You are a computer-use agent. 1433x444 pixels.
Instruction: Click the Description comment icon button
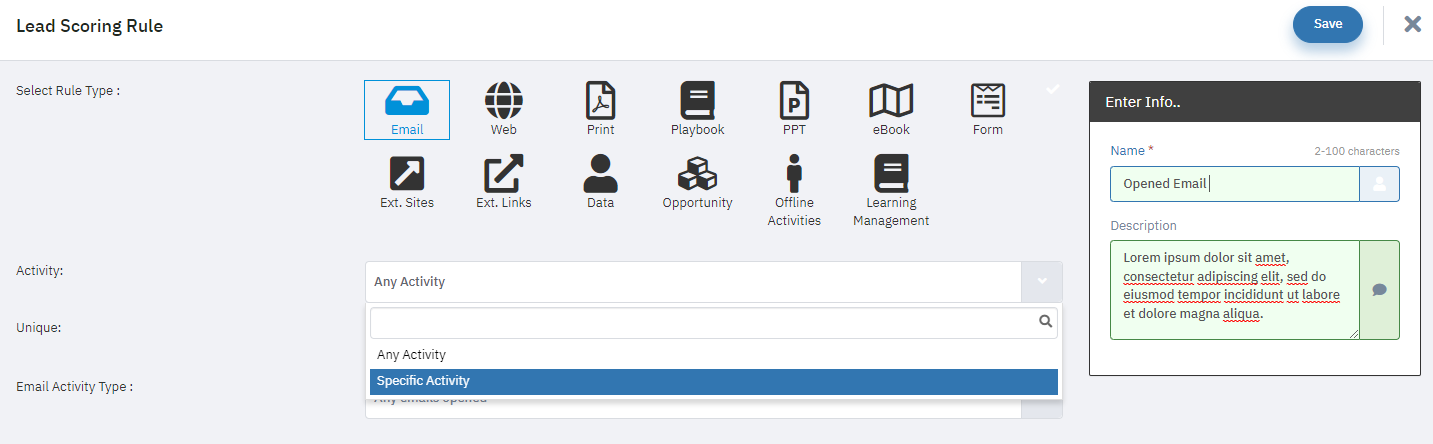click(x=1379, y=290)
